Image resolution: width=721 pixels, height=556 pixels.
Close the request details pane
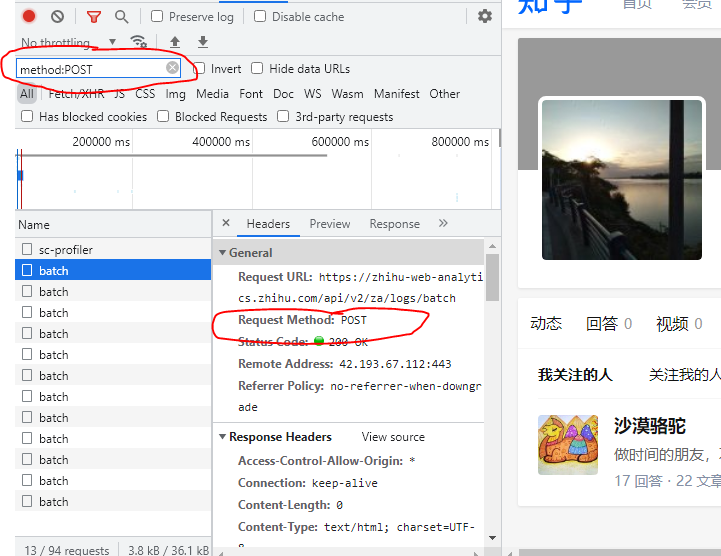[226, 223]
